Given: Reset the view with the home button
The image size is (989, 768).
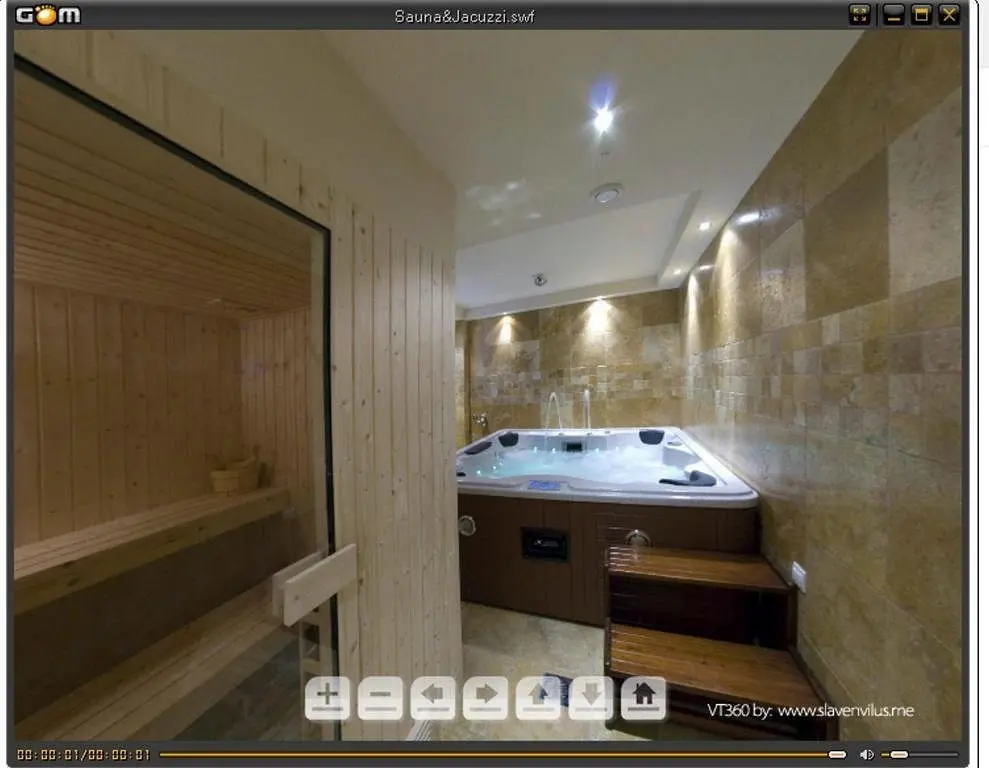Looking at the screenshot, I should 643,697.
